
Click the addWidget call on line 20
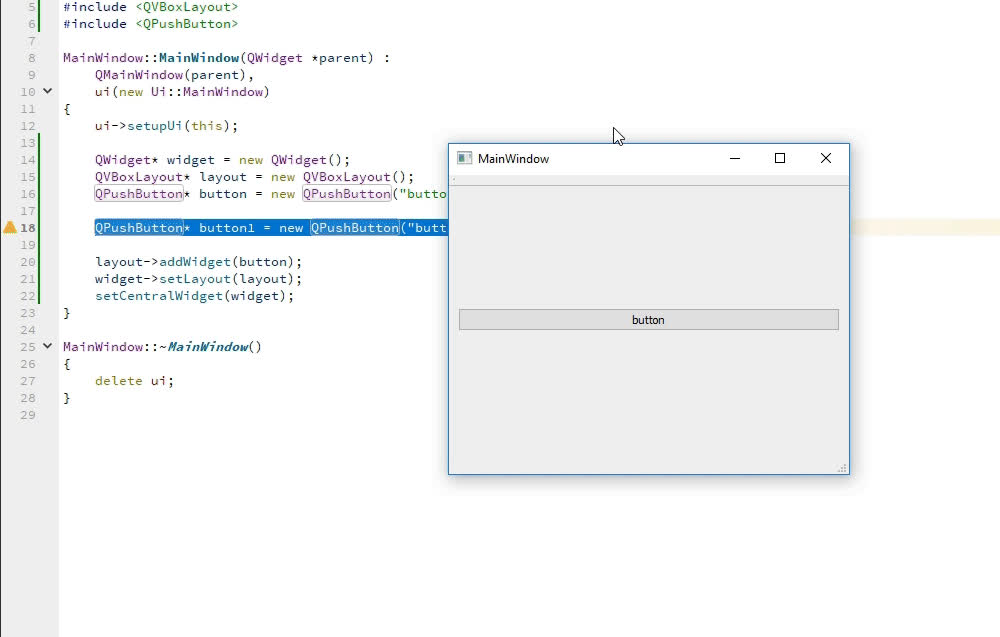point(190,262)
